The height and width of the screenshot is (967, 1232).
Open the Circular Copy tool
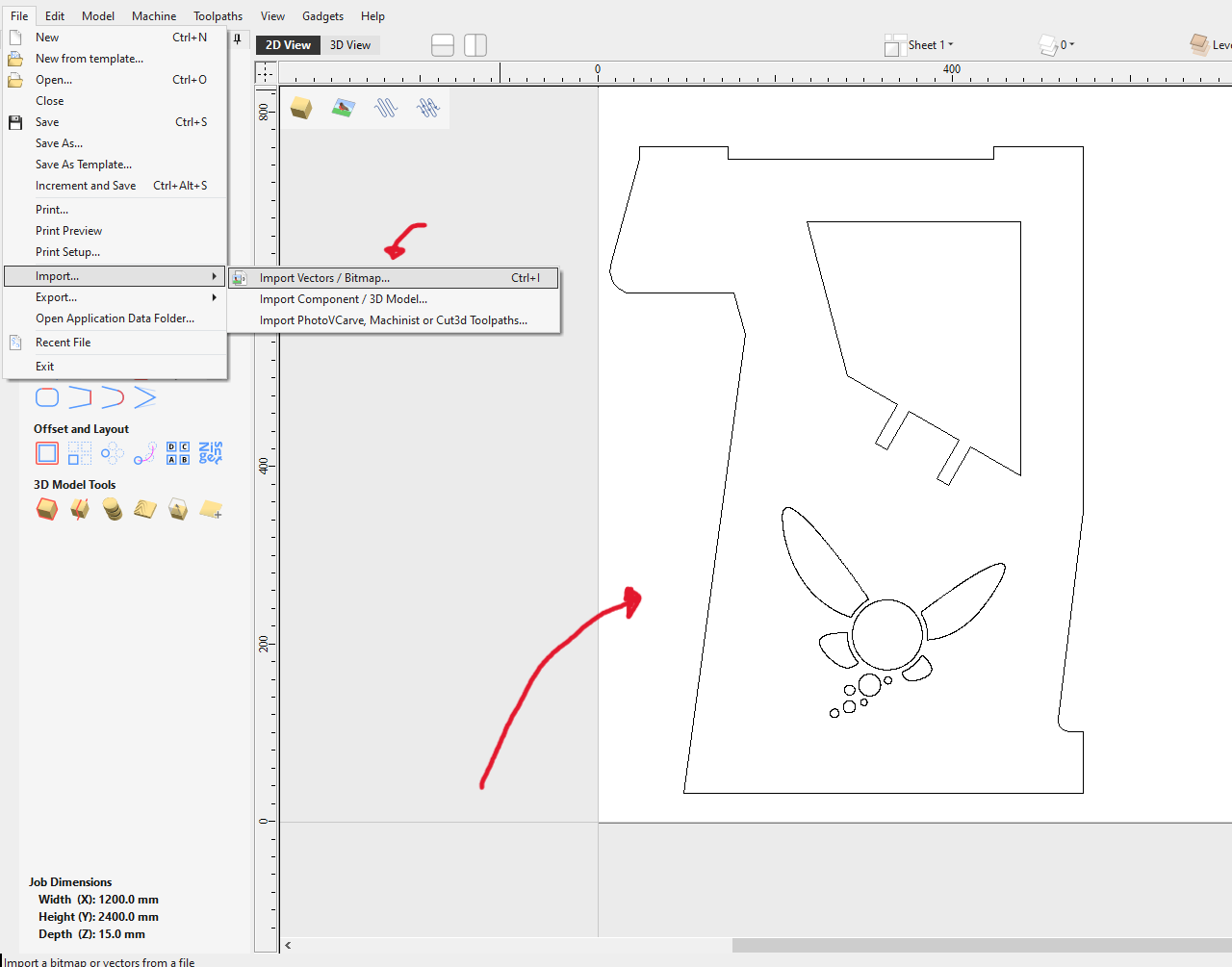click(x=113, y=453)
